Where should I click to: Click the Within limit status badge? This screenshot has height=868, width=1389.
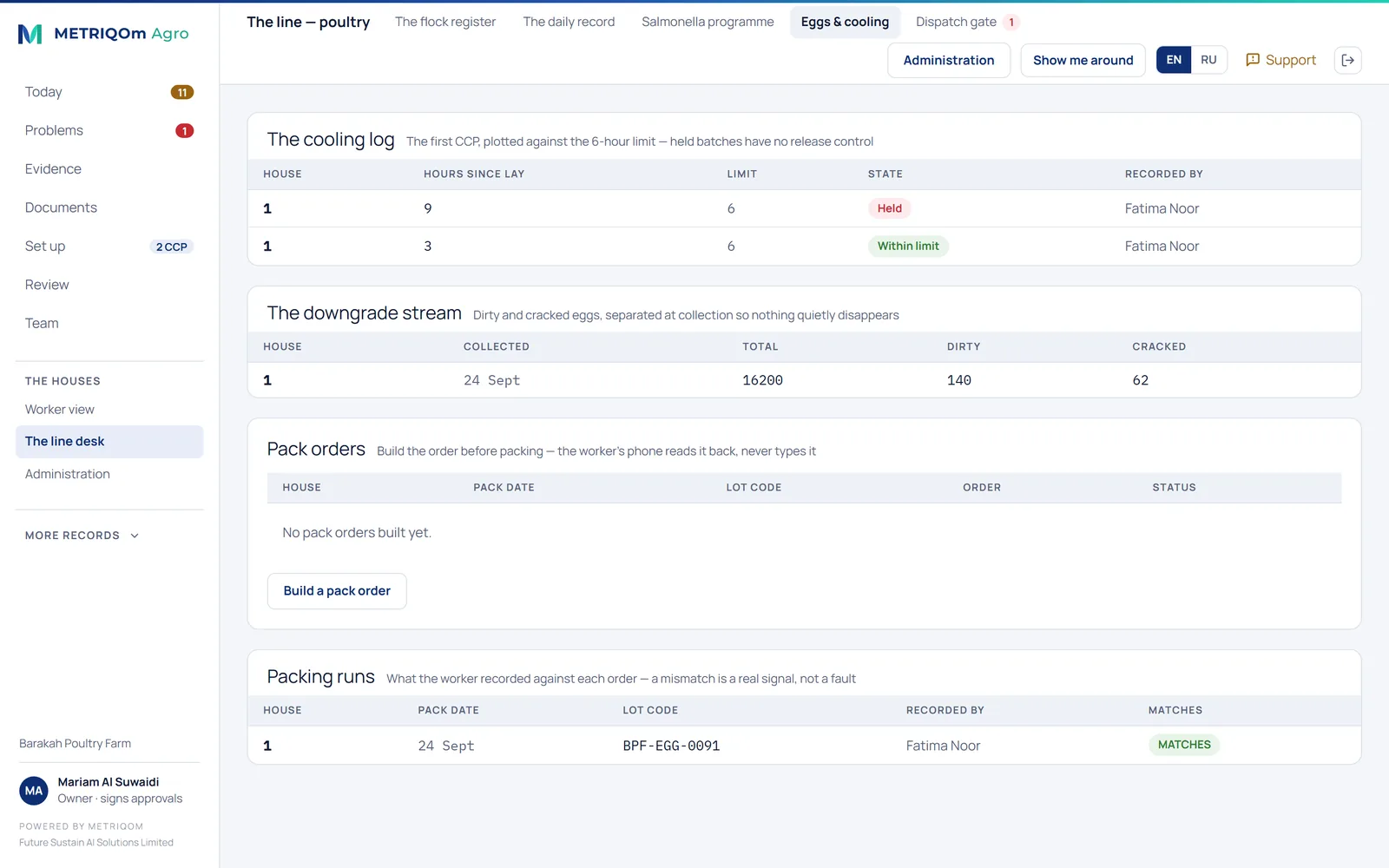tap(908, 247)
